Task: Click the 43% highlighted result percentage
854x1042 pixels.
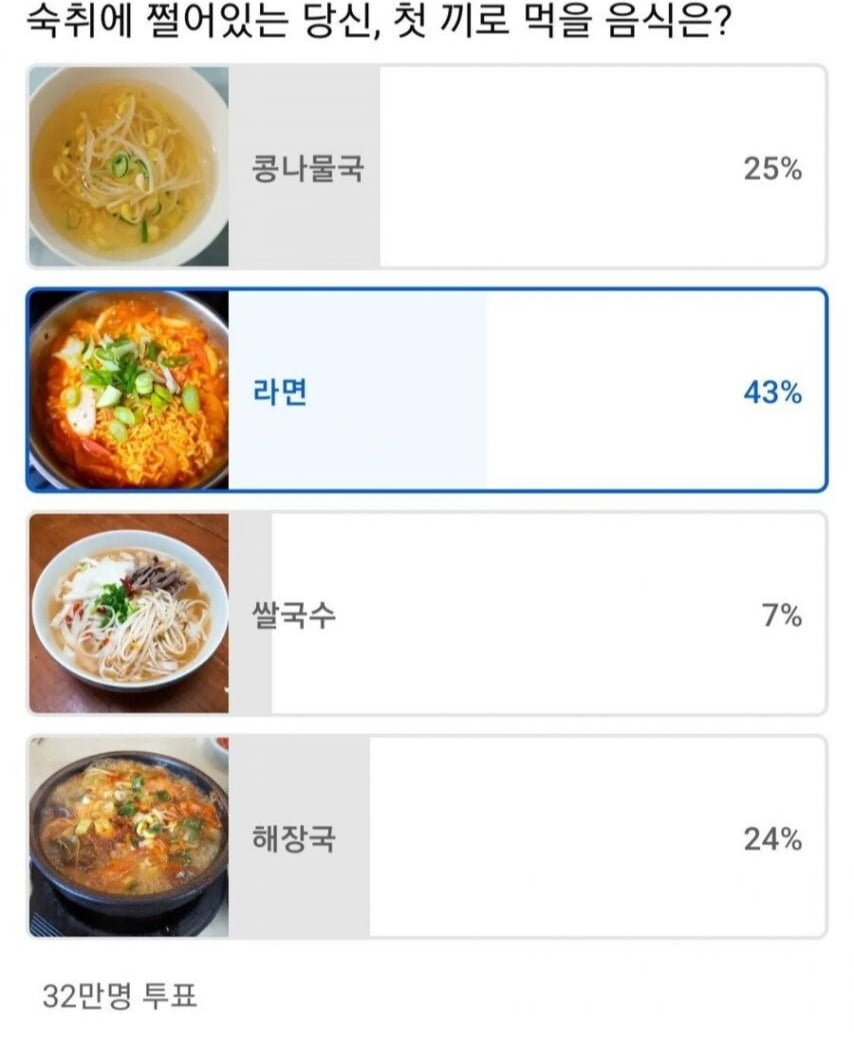Action: (x=772, y=393)
